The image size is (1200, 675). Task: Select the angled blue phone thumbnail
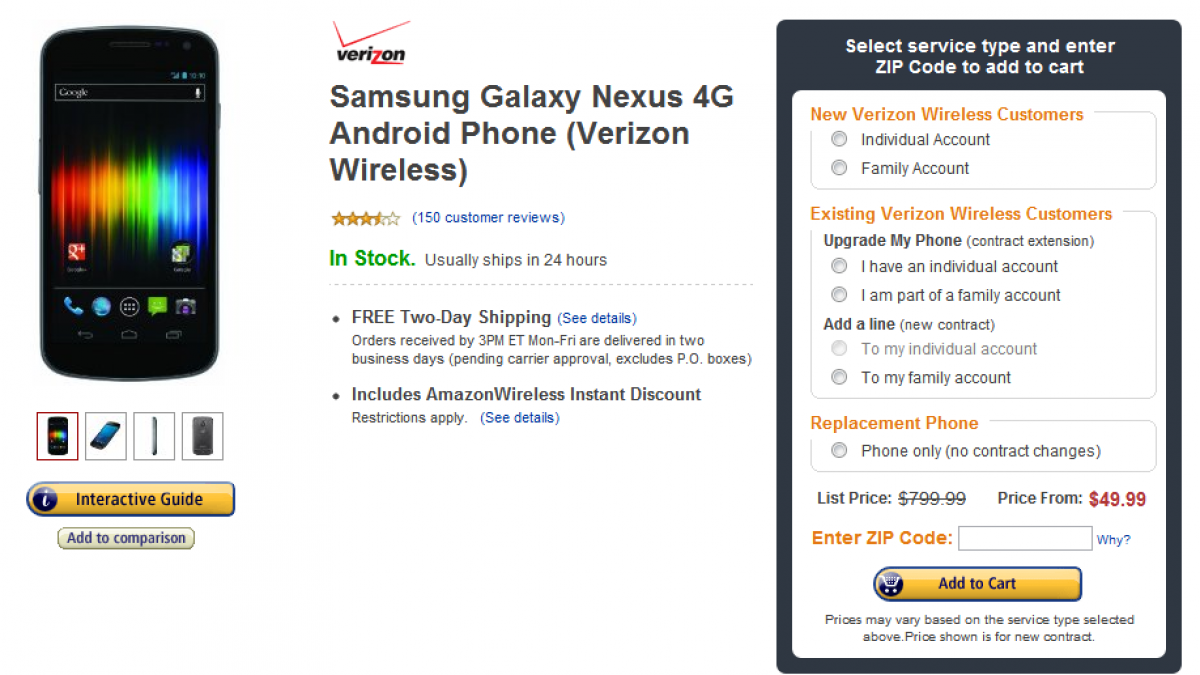[106, 436]
